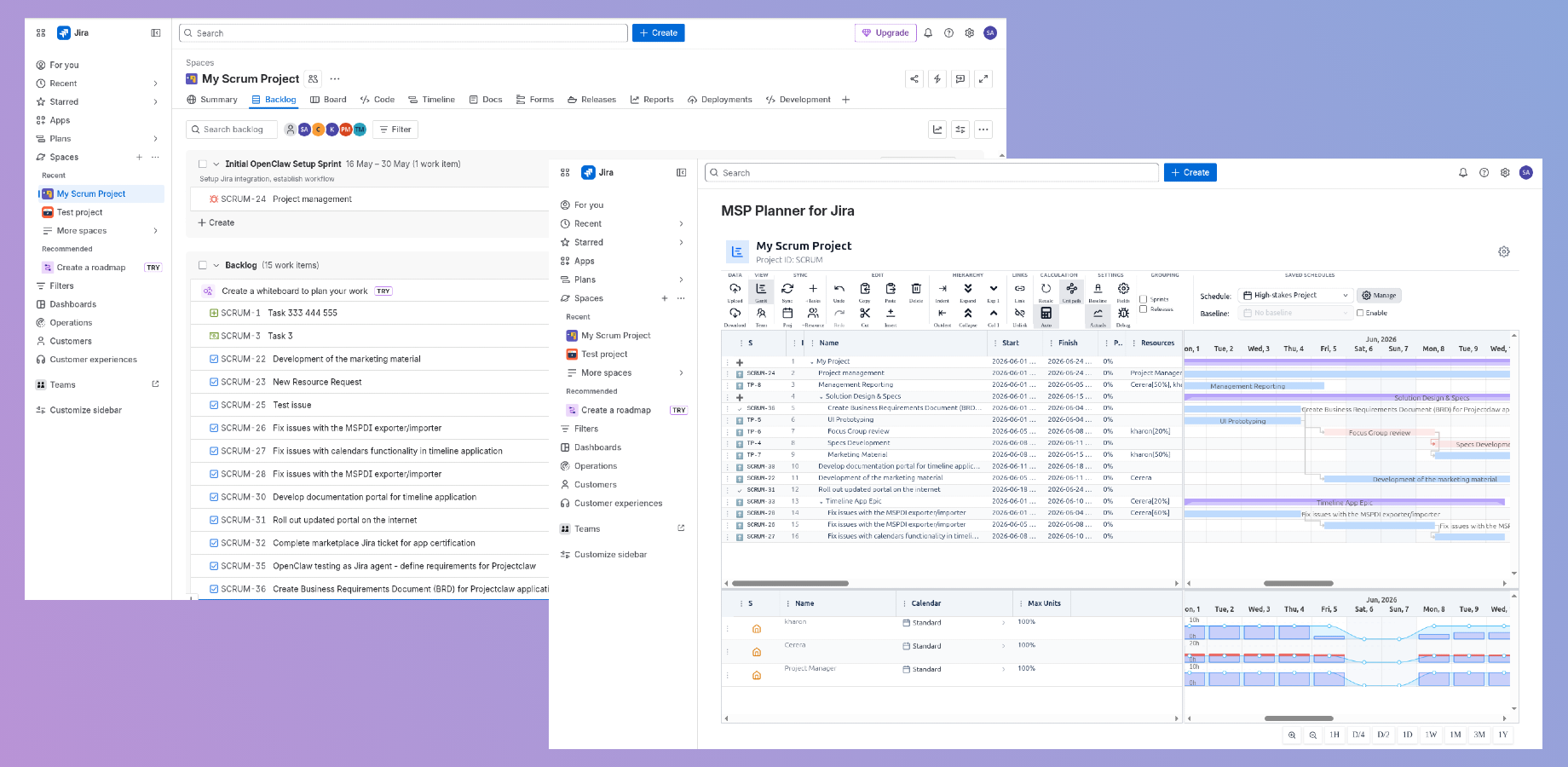Click the Unlink tasks icon
Screen dimensions: 1568x767
tap(1019, 314)
